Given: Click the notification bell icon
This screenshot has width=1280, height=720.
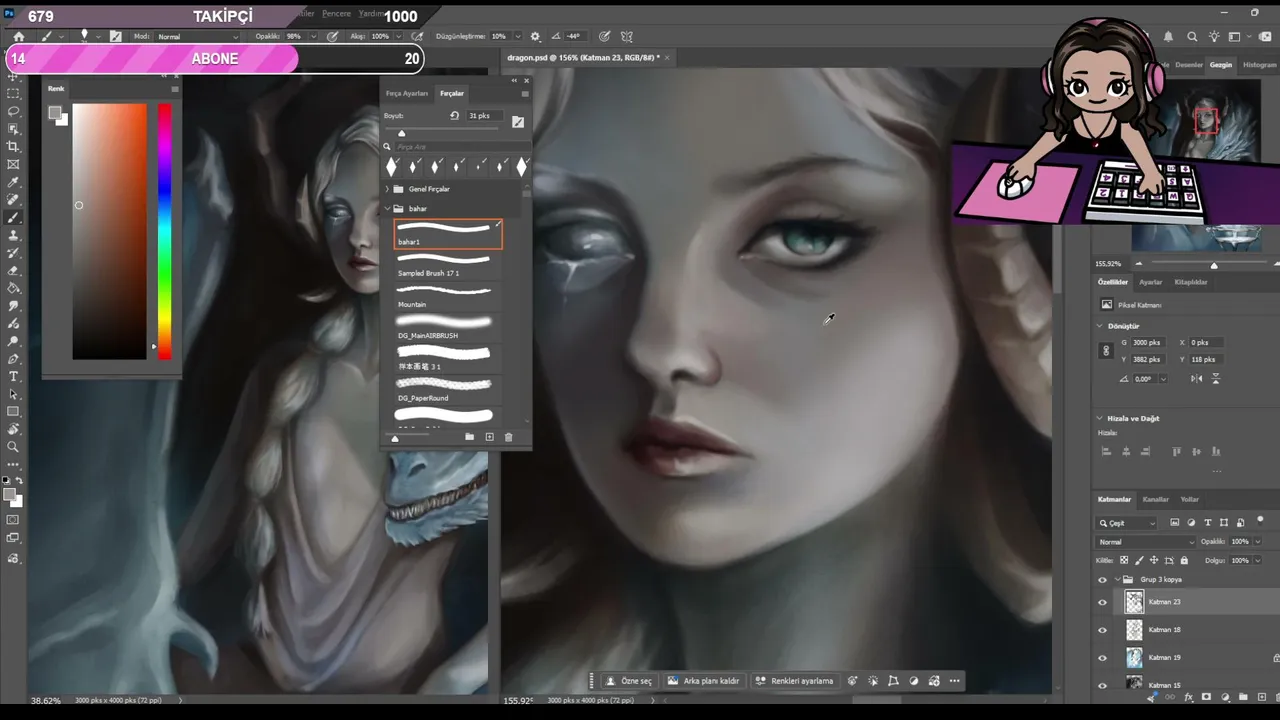Looking at the screenshot, I should (1168, 36).
